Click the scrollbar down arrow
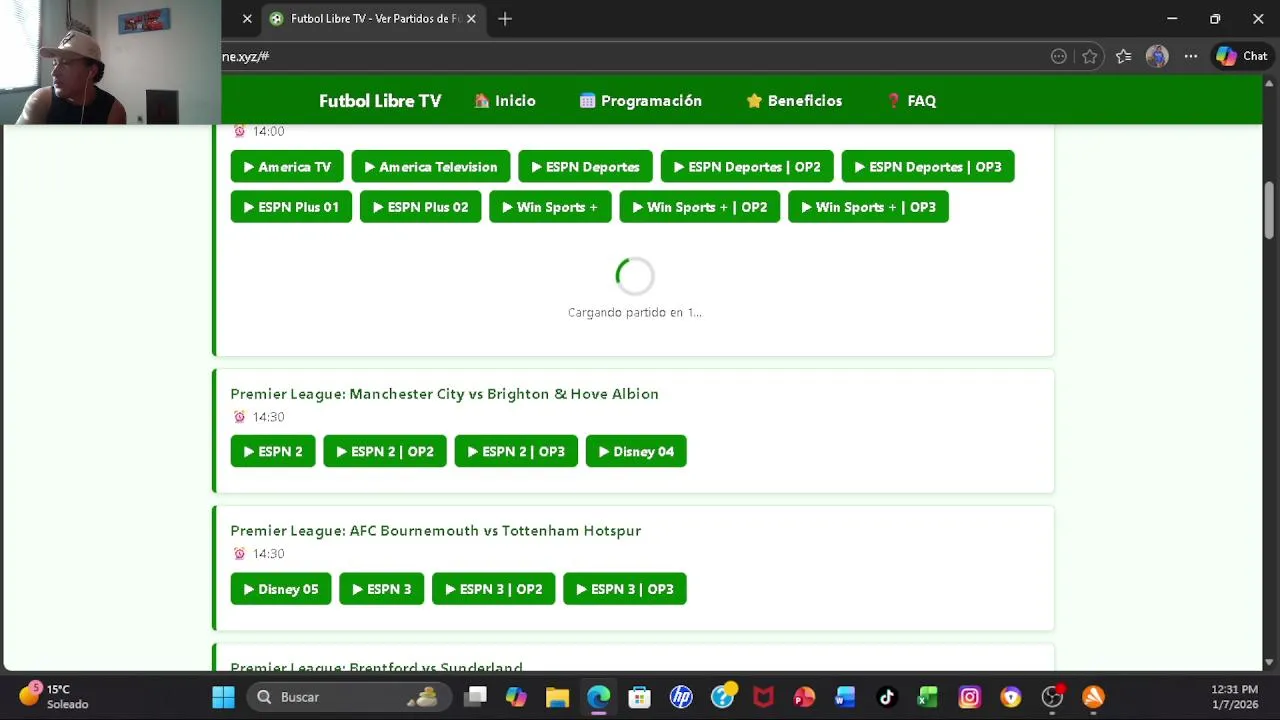The width and height of the screenshot is (1280, 720). [x=1269, y=662]
